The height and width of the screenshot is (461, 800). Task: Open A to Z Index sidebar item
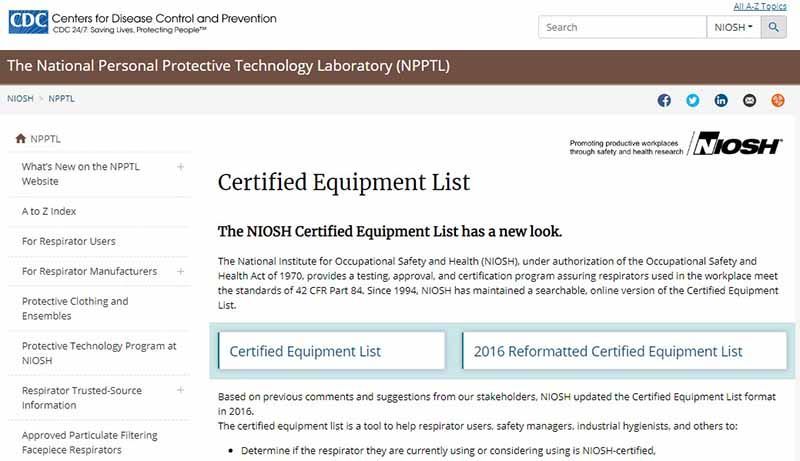[49, 211]
